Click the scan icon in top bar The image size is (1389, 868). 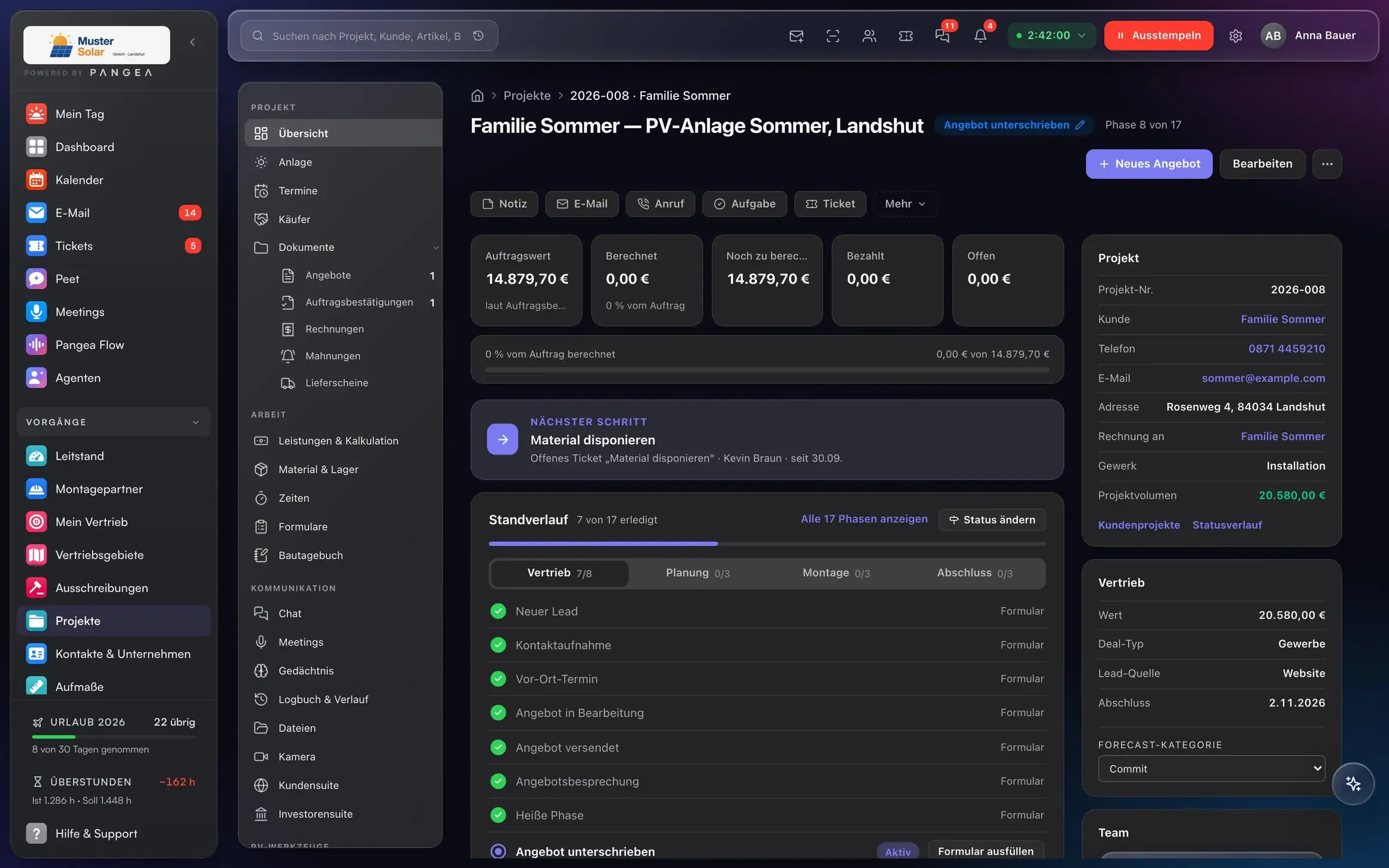point(833,36)
